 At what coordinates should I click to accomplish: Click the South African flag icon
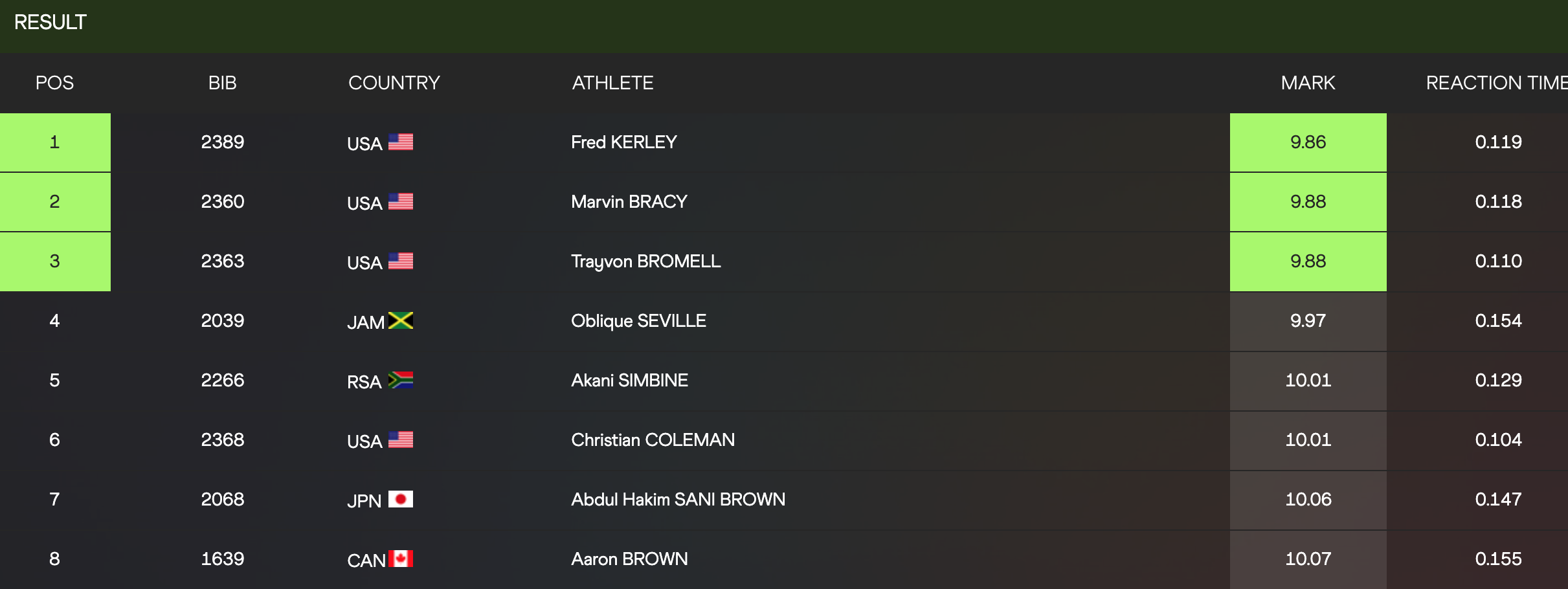tap(401, 380)
